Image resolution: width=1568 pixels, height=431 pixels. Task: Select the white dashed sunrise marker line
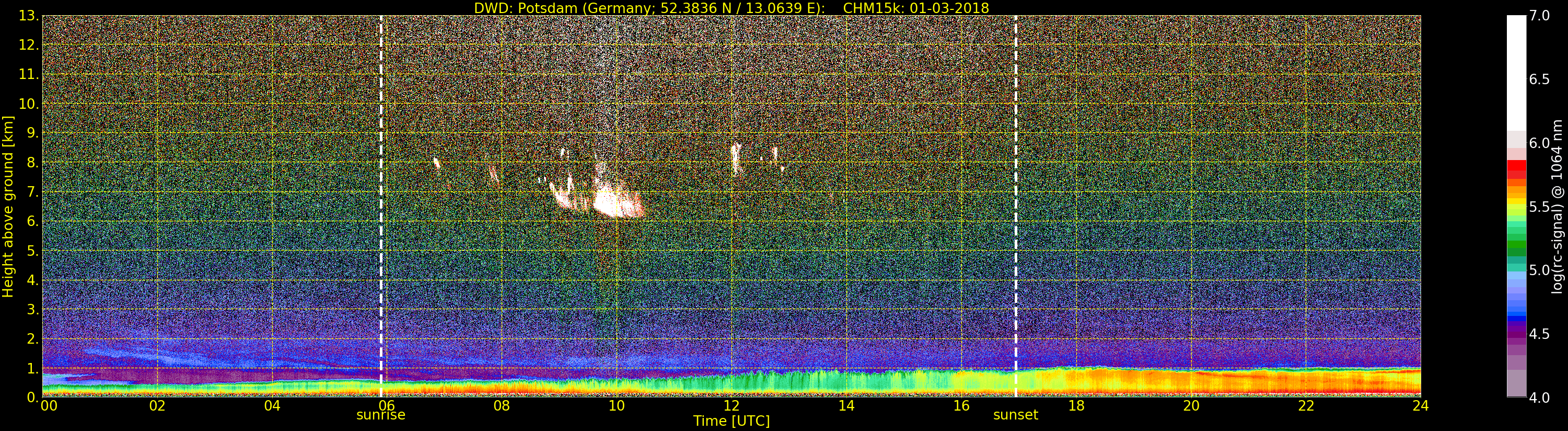pyautogui.click(x=381, y=206)
